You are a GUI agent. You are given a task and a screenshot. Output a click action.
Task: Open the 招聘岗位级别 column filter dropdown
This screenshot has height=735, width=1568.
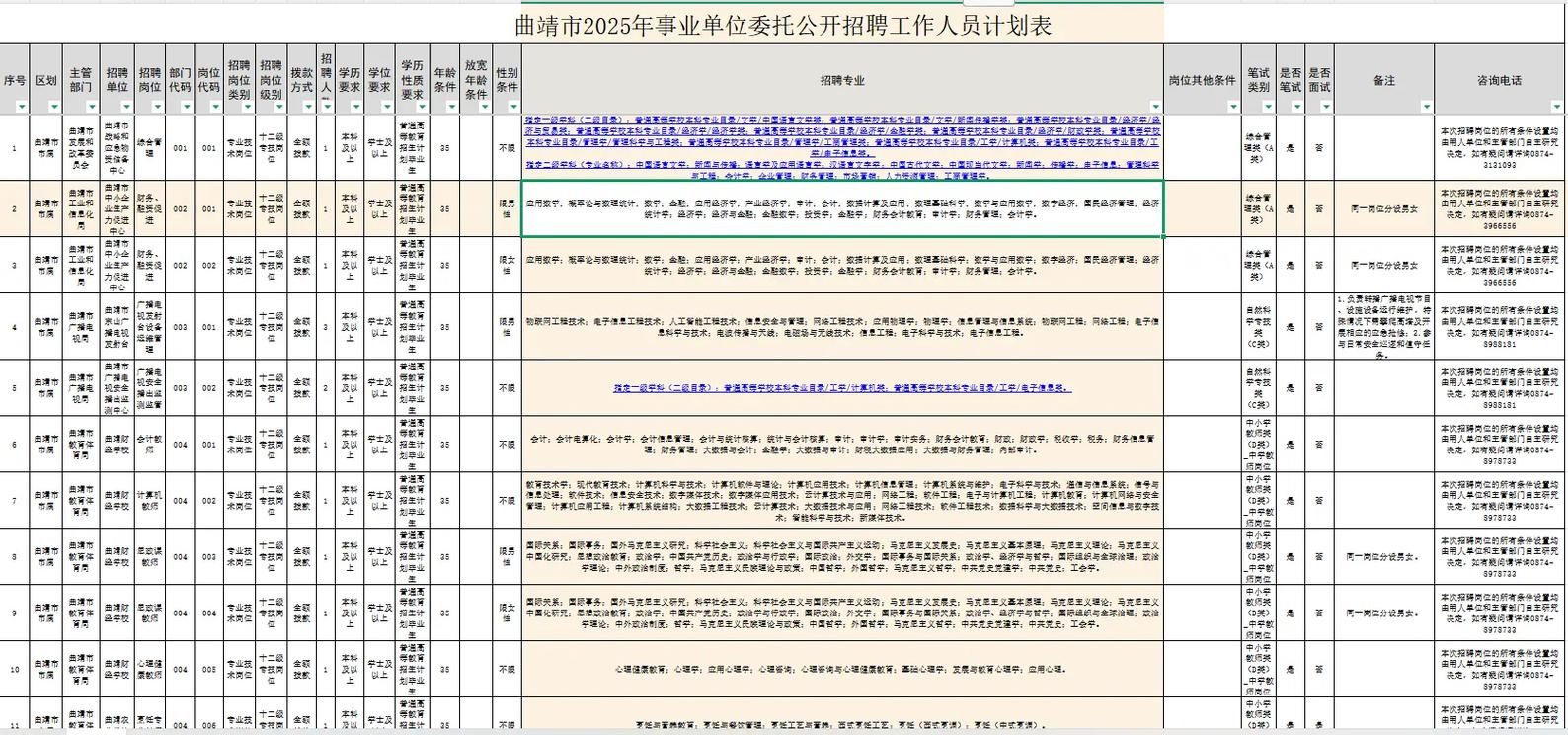[x=280, y=107]
